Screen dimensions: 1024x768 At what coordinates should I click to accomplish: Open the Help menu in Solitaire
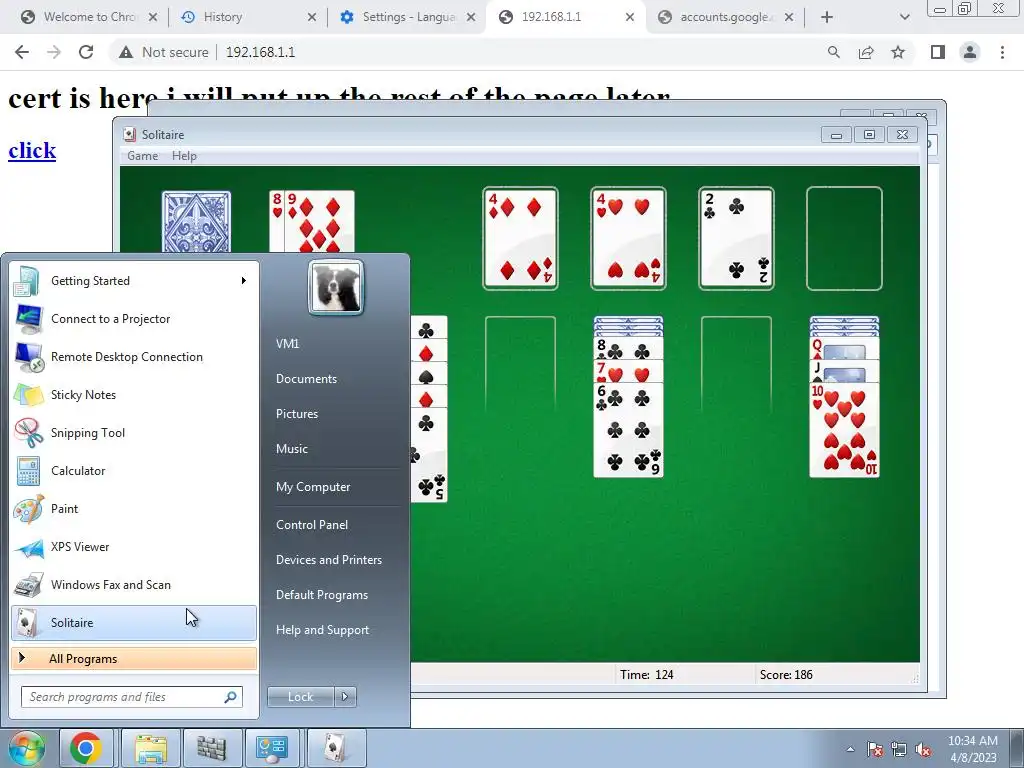184,156
